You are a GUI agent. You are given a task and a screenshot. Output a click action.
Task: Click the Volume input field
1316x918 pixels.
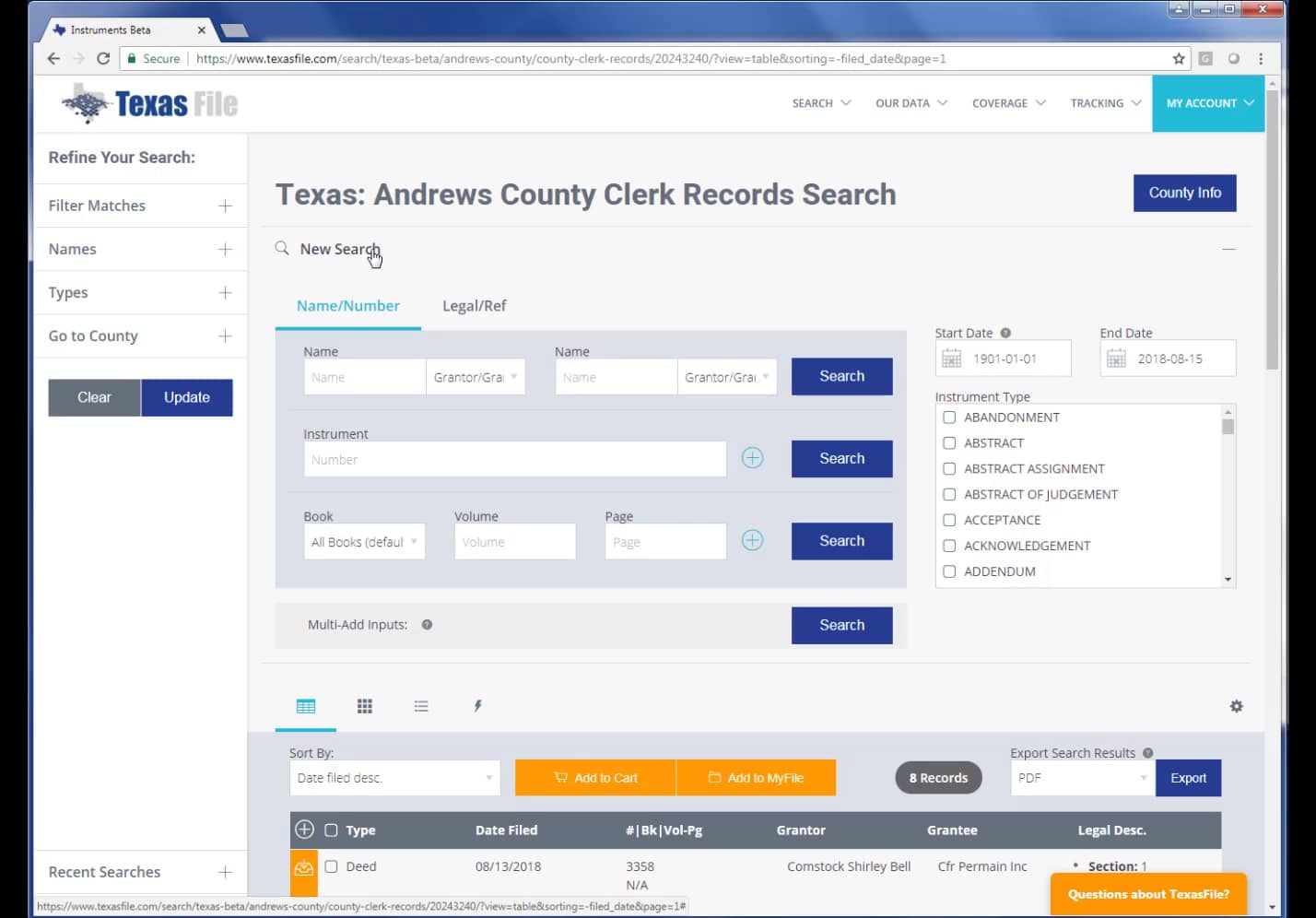point(515,542)
